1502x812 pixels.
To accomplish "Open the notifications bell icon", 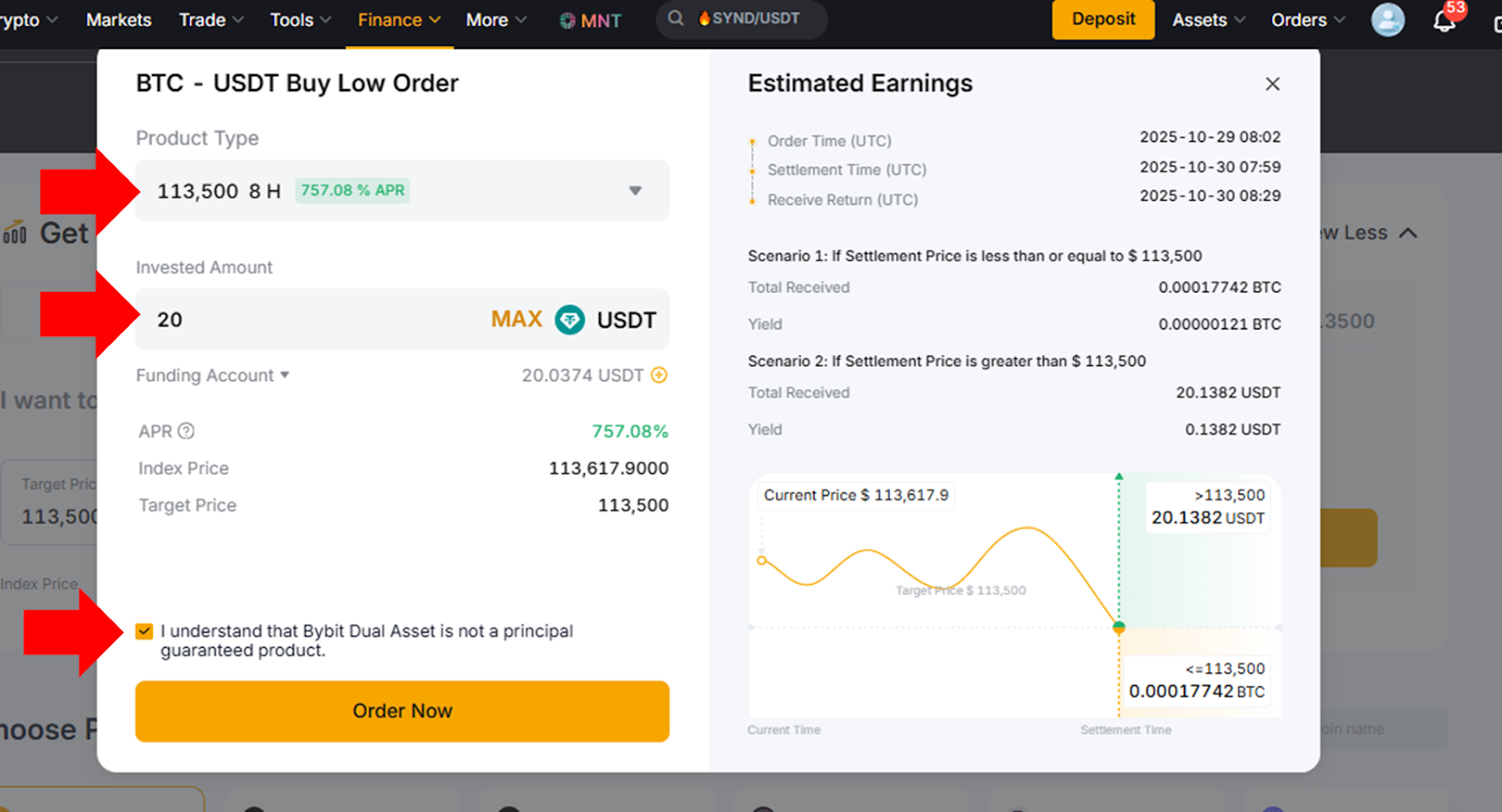I will pos(1444,21).
